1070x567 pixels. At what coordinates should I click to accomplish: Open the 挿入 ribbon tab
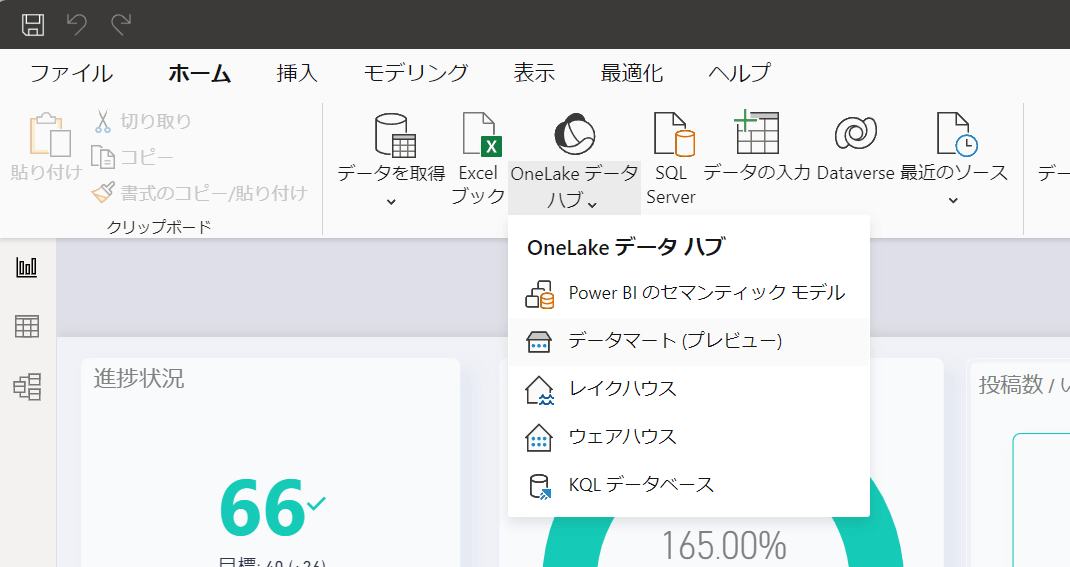[297, 73]
